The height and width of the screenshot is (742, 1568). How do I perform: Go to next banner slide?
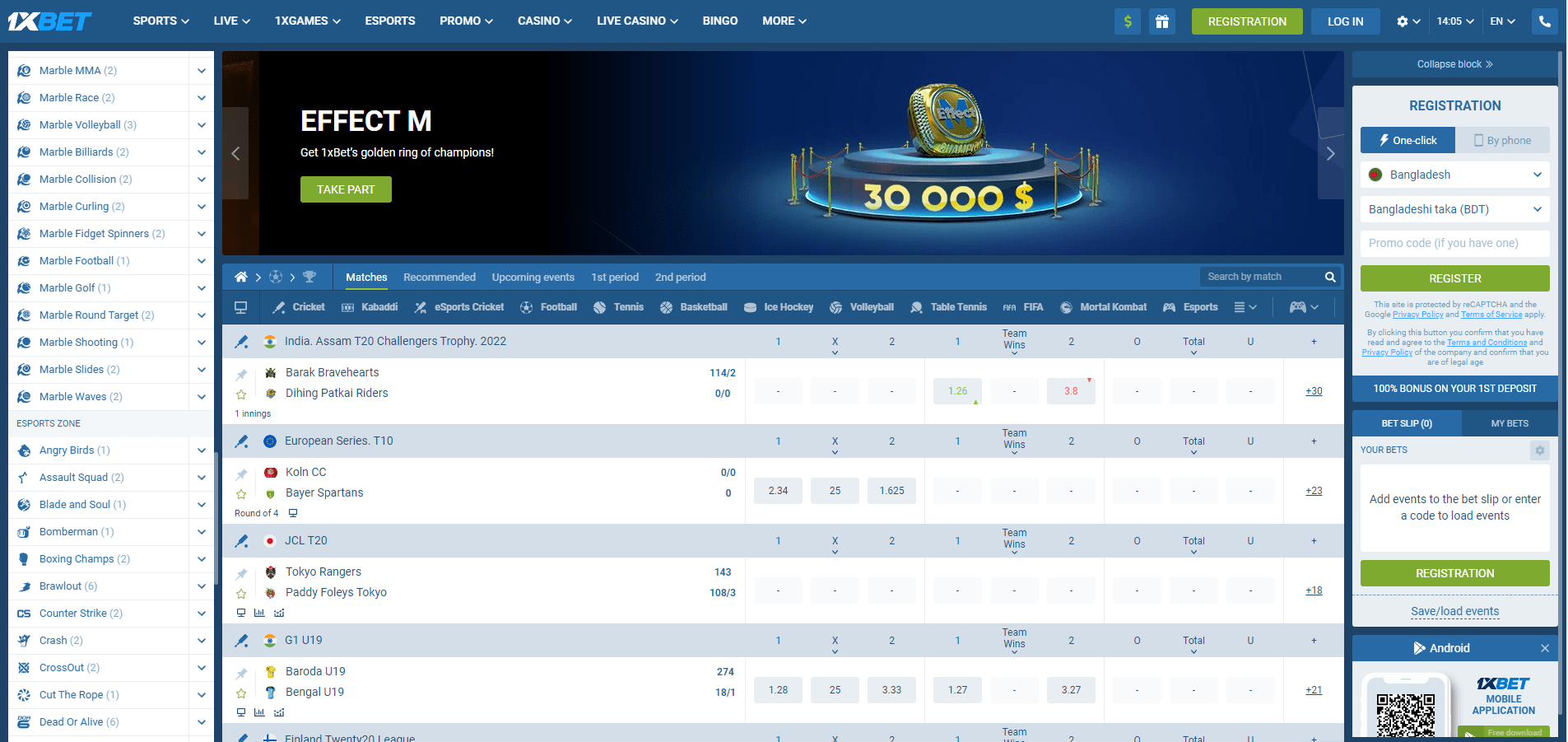point(1330,153)
